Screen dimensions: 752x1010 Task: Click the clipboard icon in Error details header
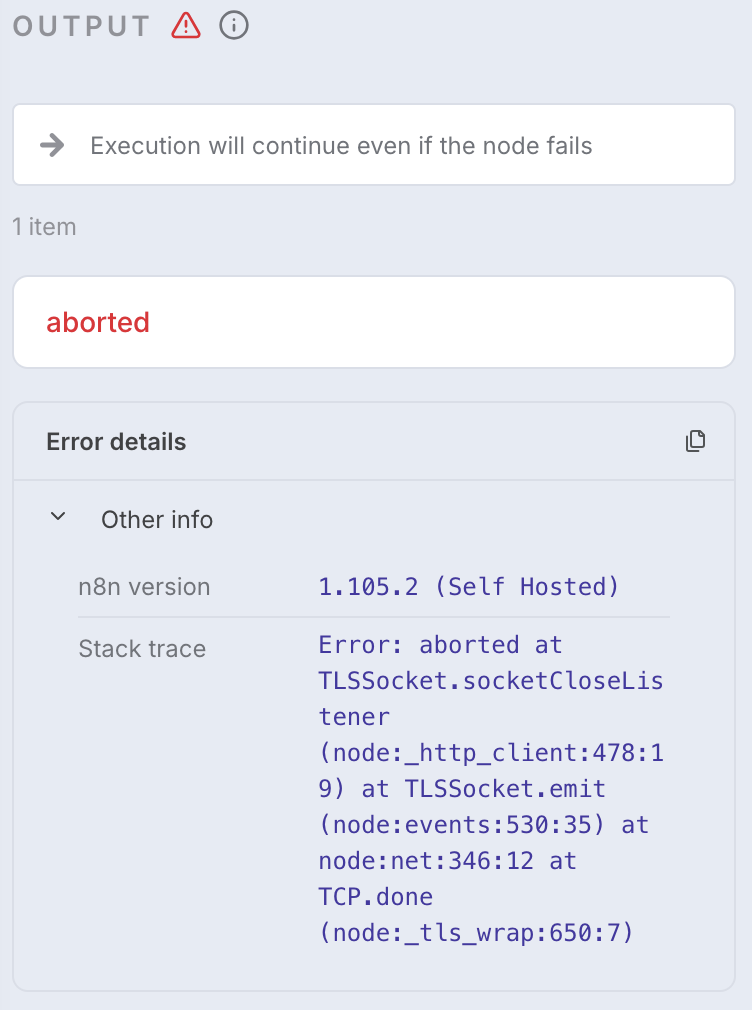tap(696, 440)
